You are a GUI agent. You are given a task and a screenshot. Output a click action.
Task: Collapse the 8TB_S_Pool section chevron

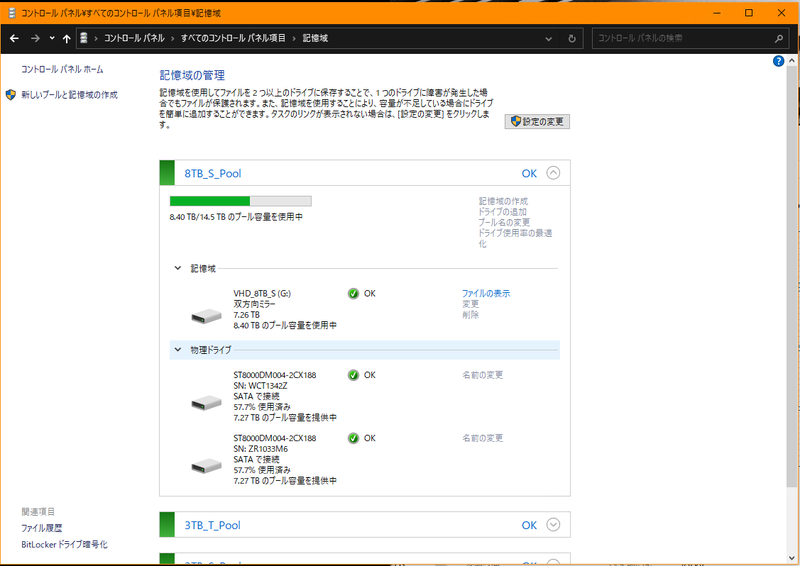pos(554,173)
